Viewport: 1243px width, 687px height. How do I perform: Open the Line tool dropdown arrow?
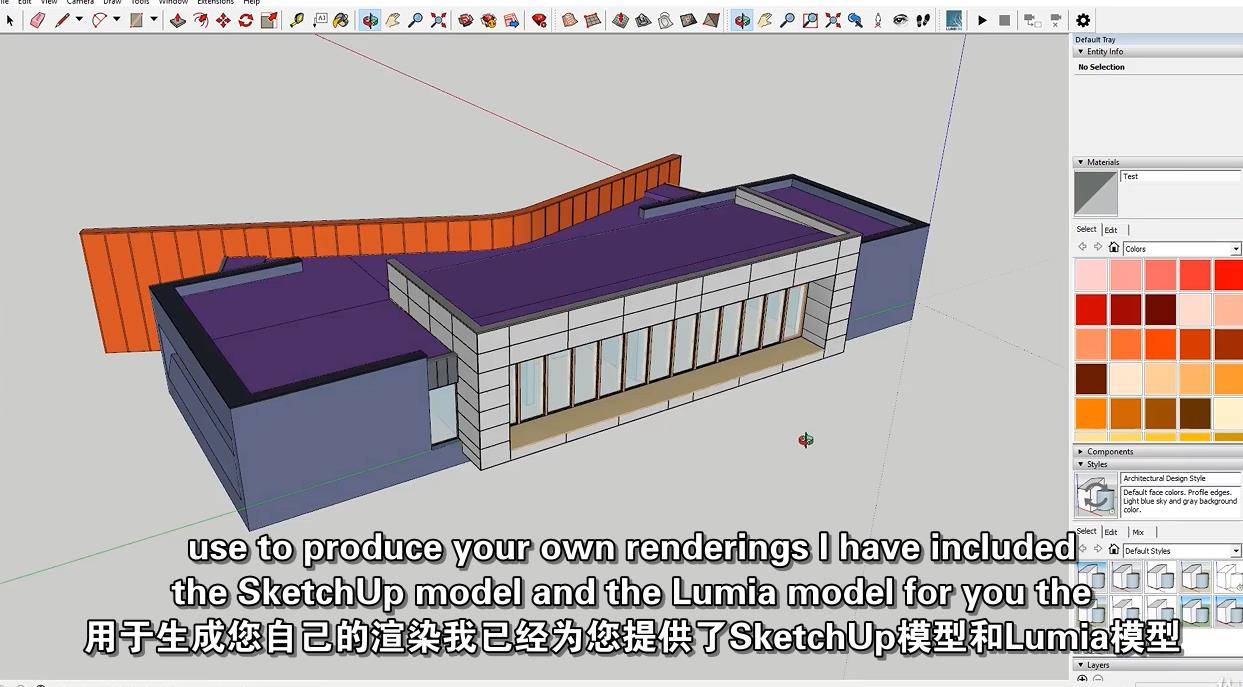[79, 20]
